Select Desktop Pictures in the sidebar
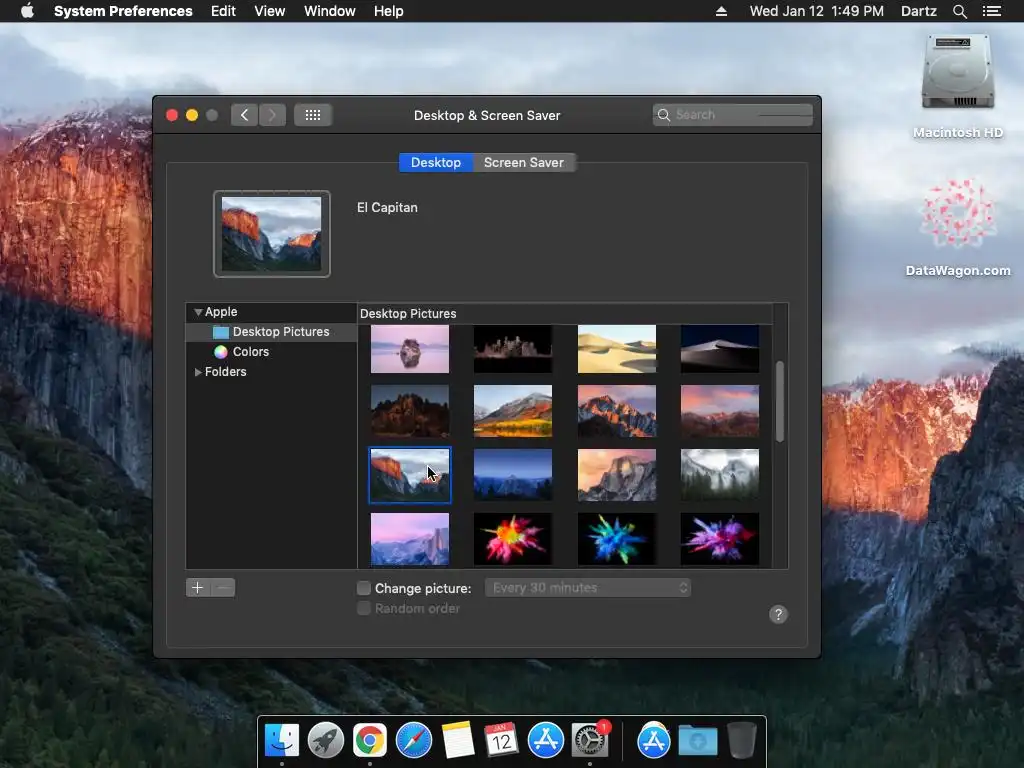The height and width of the screenshot is (768, 1024). [272, 332]
